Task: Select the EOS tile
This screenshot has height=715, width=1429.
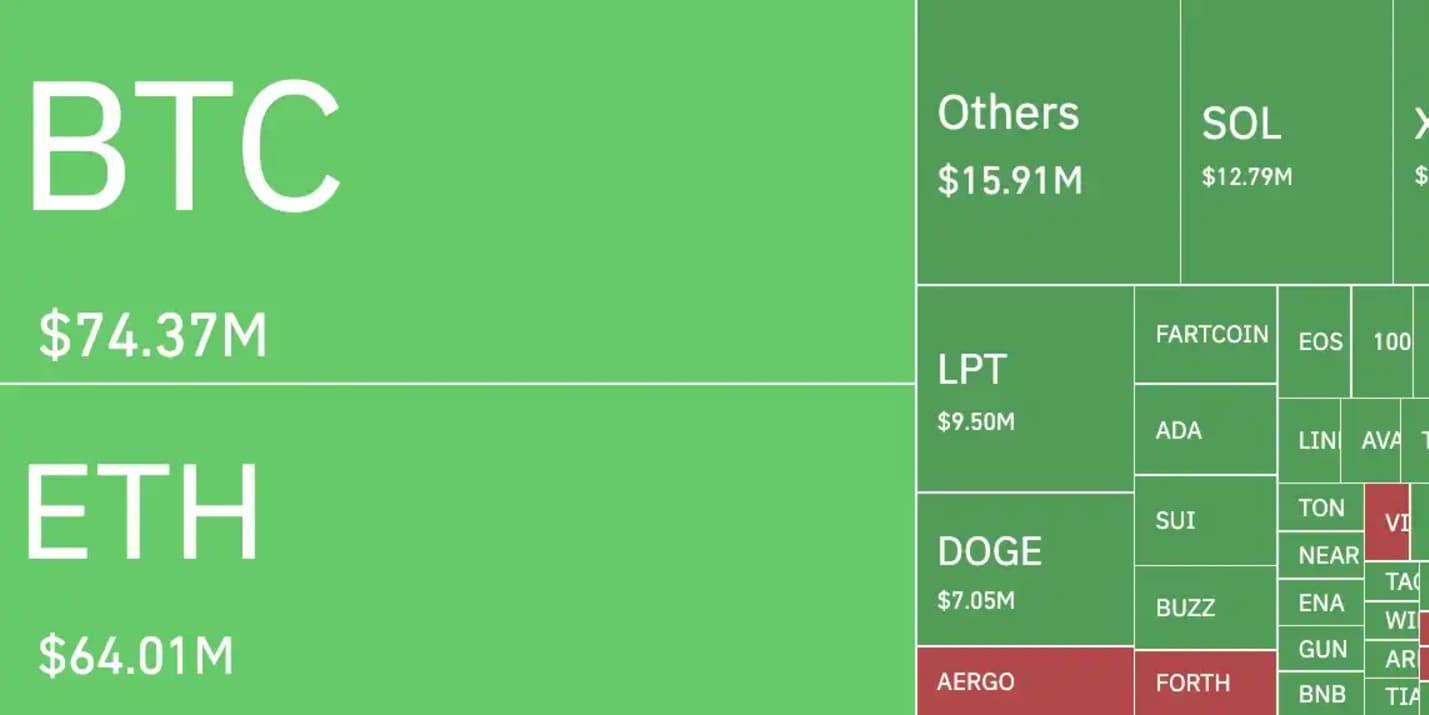Action: click(x=1315, y=341)
